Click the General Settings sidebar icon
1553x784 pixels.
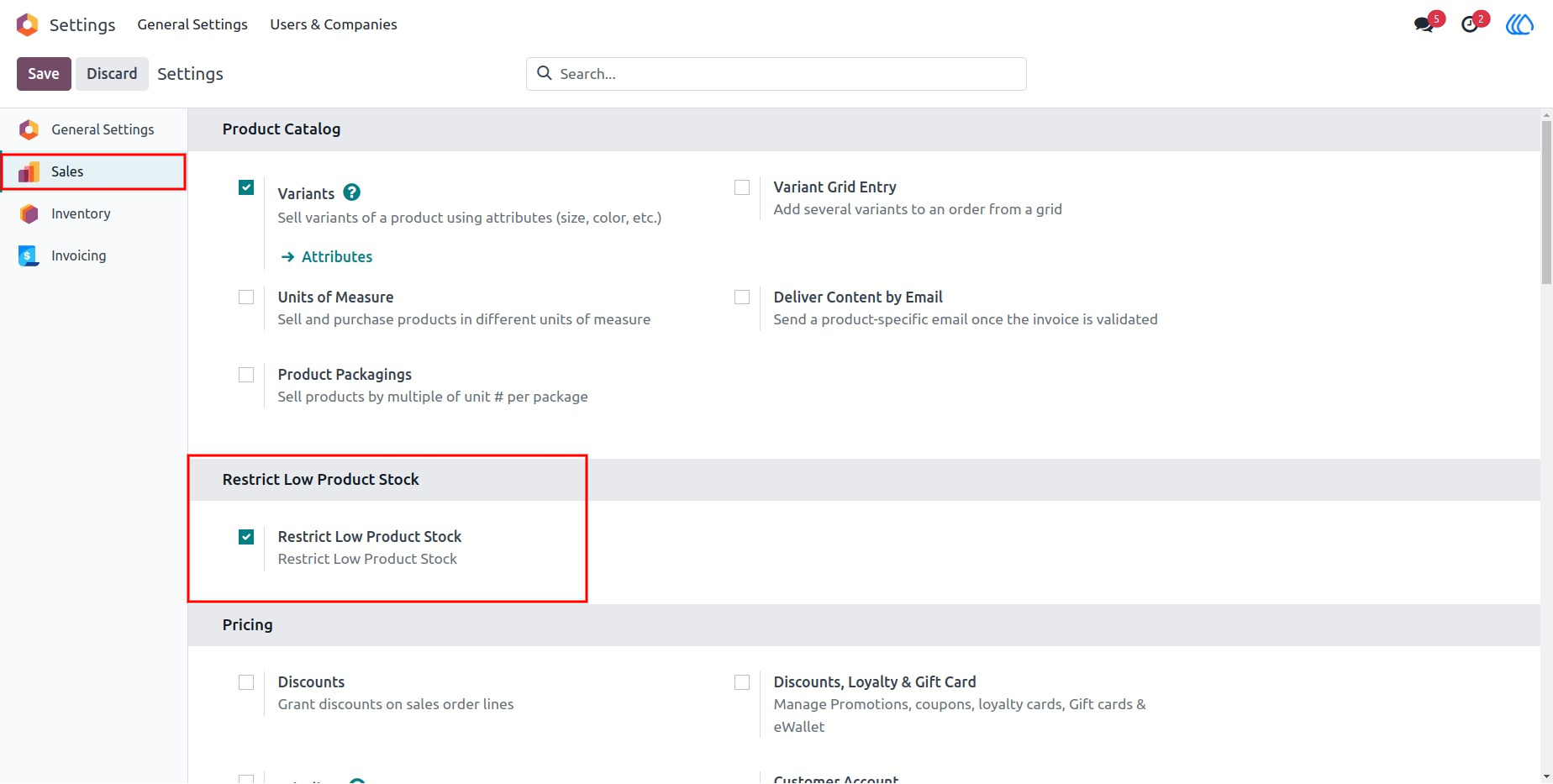click(29, 129)
